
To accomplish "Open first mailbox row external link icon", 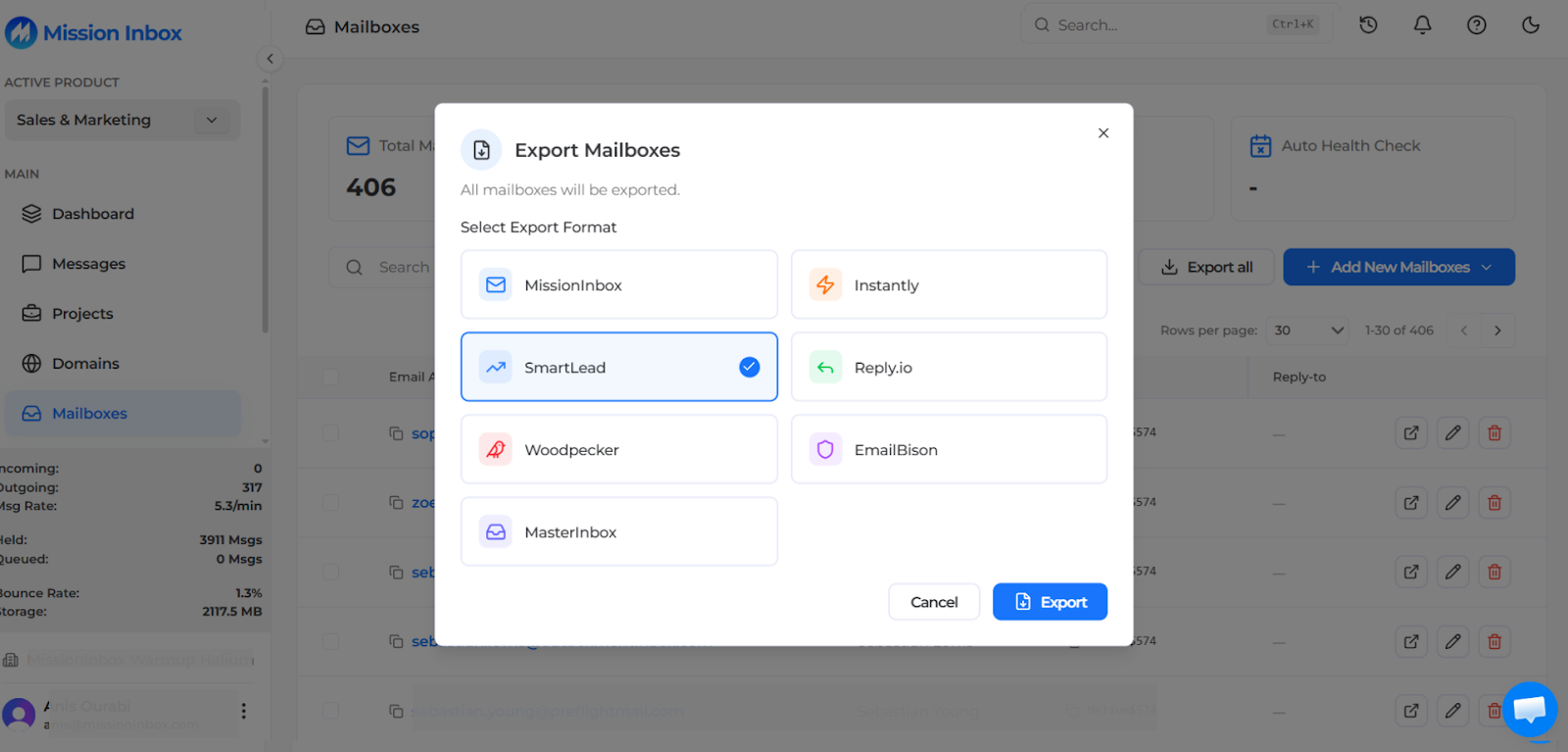I will (x=1411, y=432).
